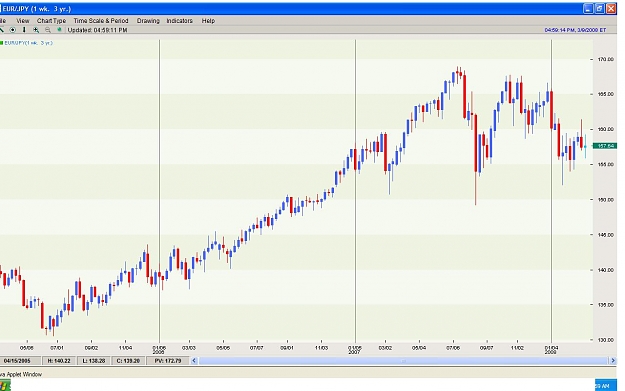Click the PV: 172.79 status cell
This screenshot has height=391, width=625.
point(168,361)
